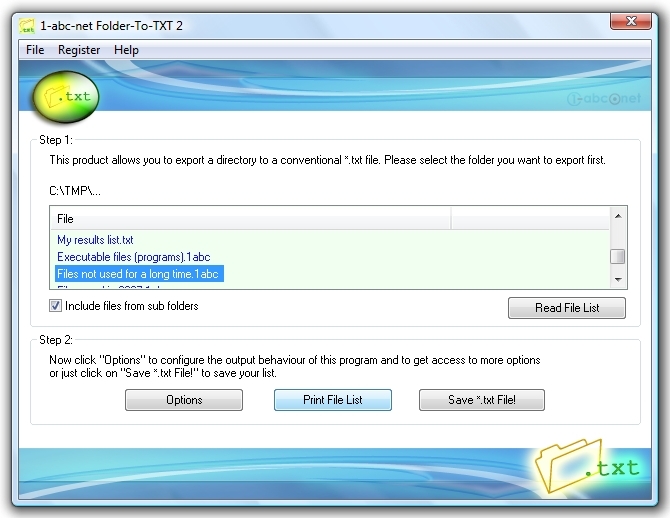The height and width of the screenshot is (518, 670).
Task: Open the Help menu
Action: (x=126, y=50)
